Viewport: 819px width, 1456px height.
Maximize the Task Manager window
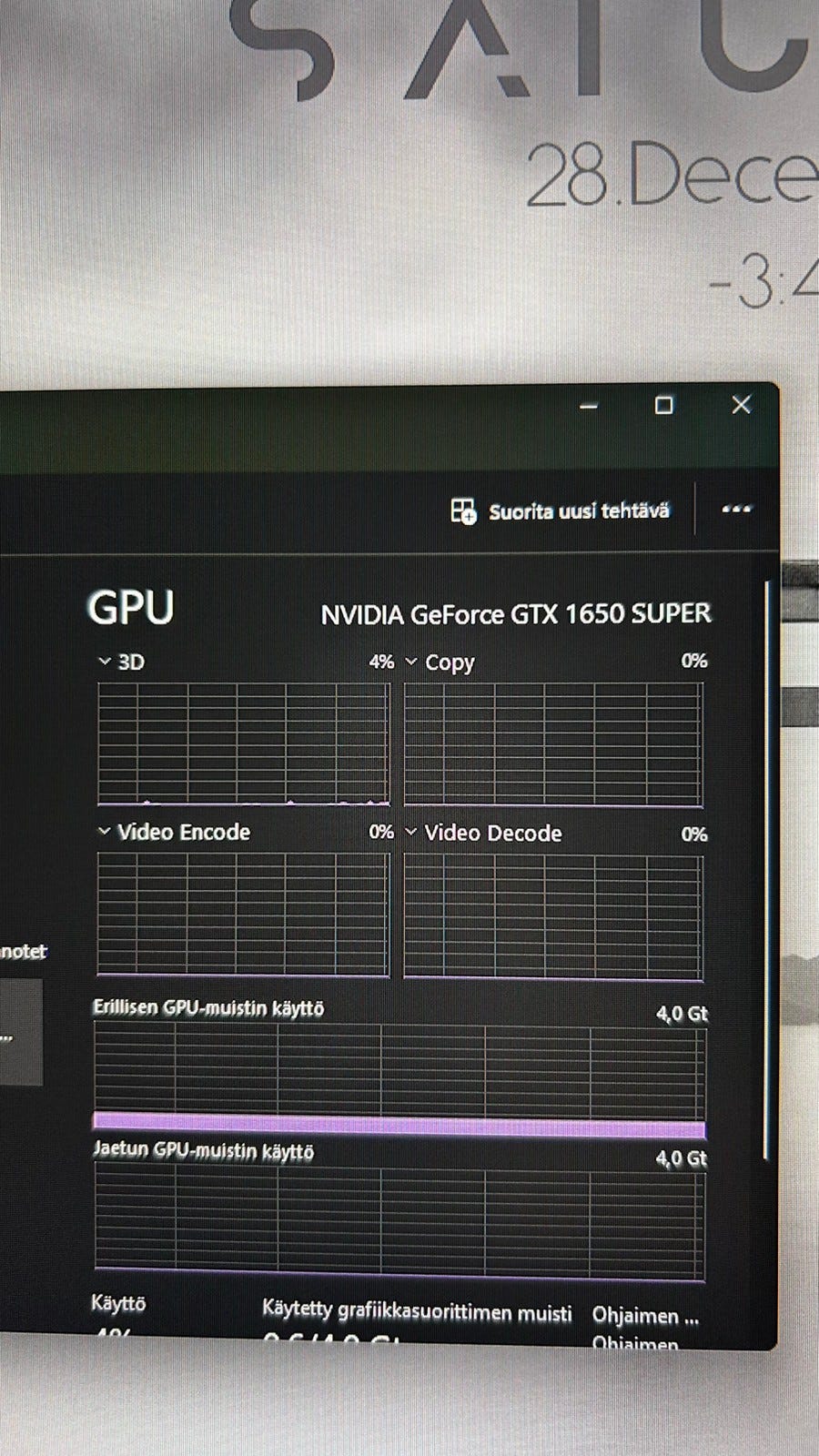pos(664,405)
